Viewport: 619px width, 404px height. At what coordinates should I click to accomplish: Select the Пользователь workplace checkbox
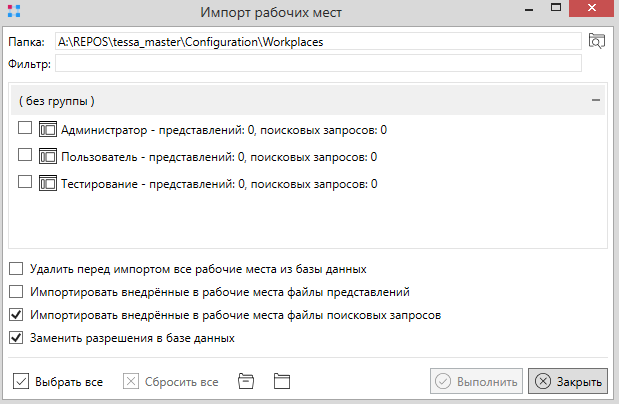pos(25,156)
